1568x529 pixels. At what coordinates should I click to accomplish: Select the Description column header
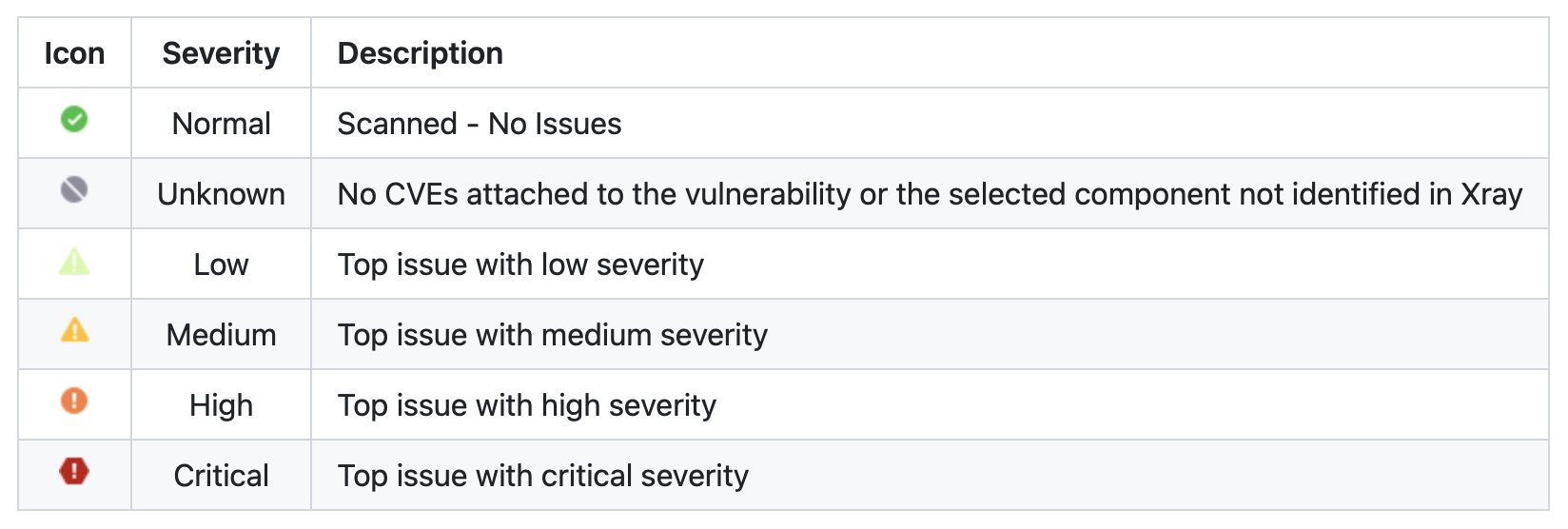(420, 53)
